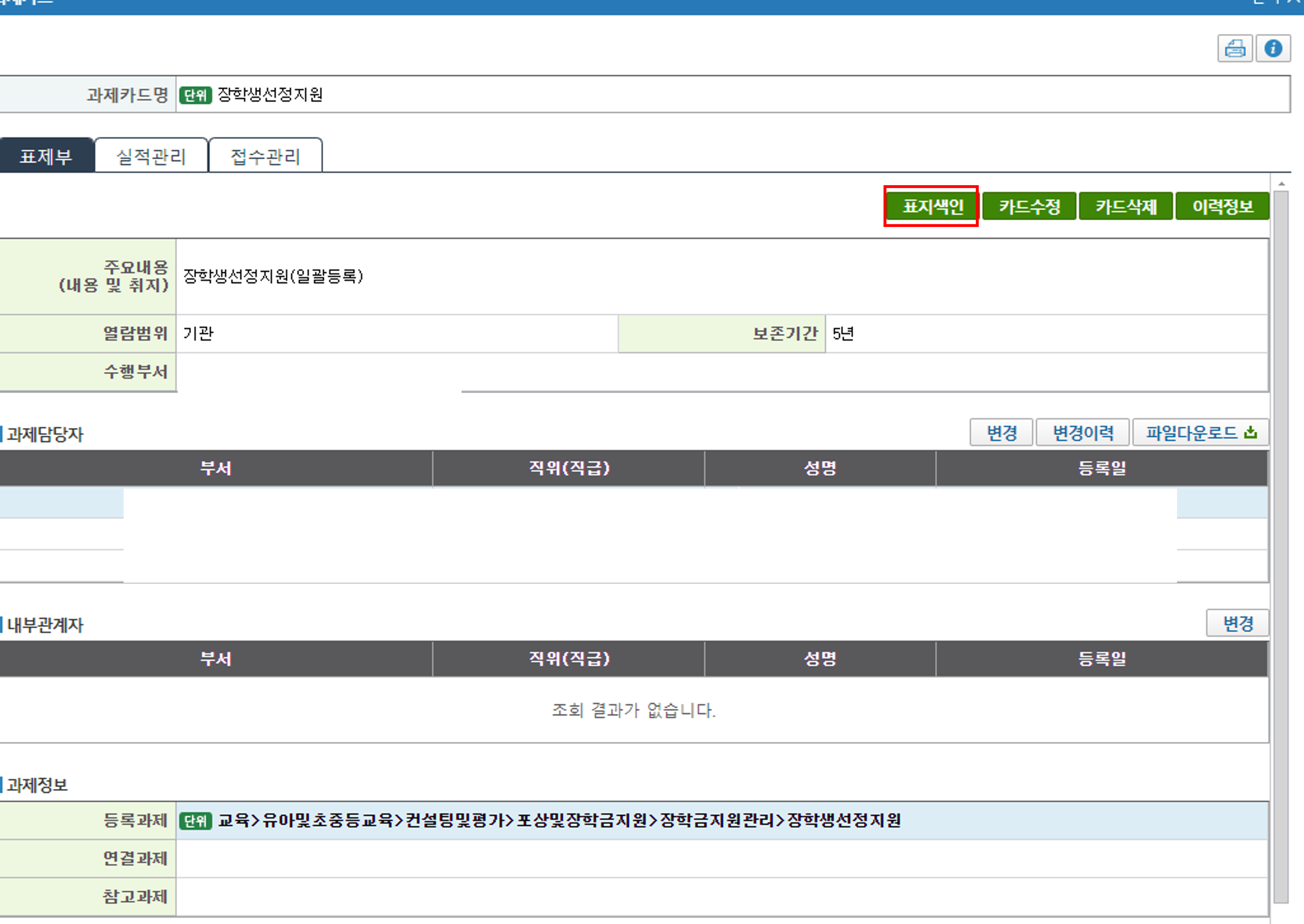Click 등록일 column header in 과제담당자
1304x924 pixels.
click(x=1102, y=468)
